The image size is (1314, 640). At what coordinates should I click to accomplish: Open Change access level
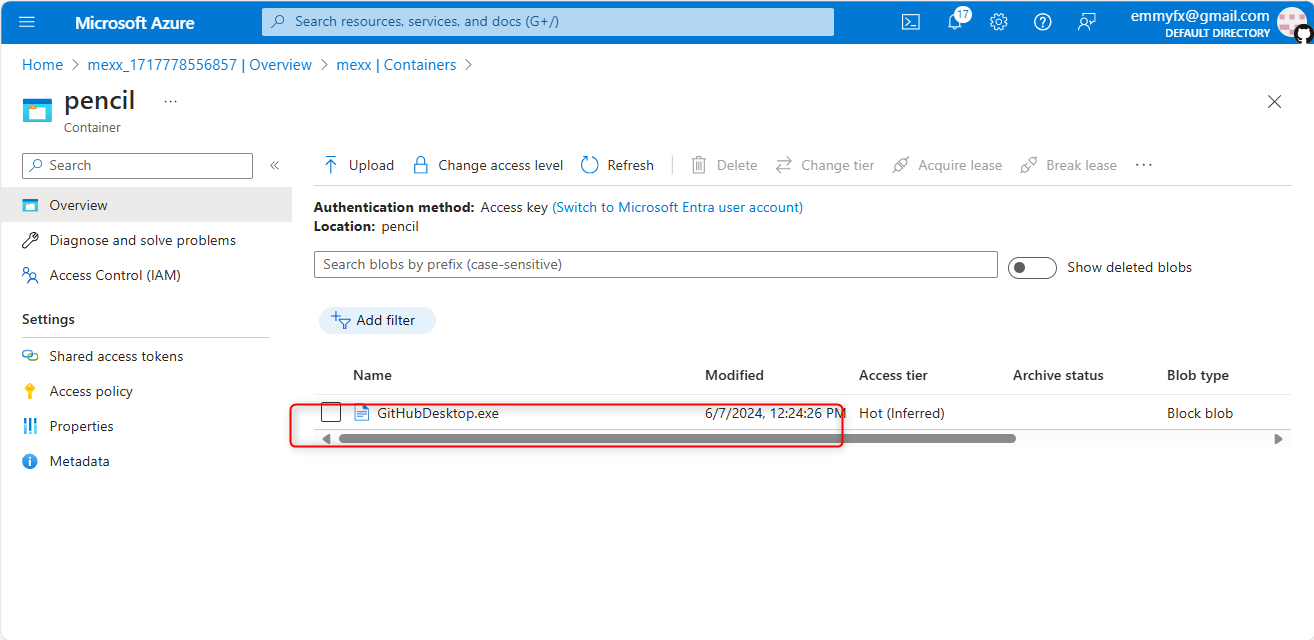coord(488,165)
